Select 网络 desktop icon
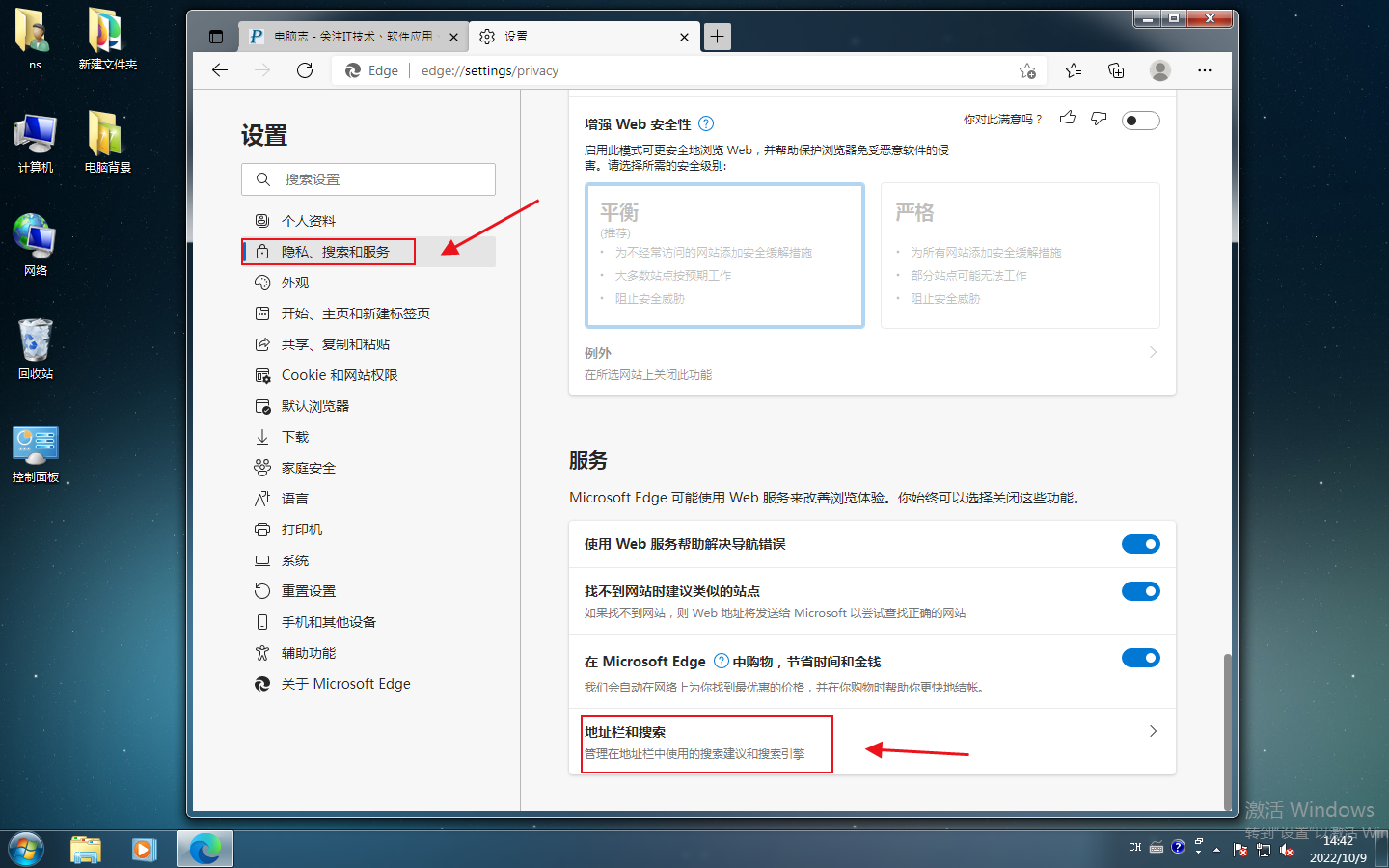 36,246
